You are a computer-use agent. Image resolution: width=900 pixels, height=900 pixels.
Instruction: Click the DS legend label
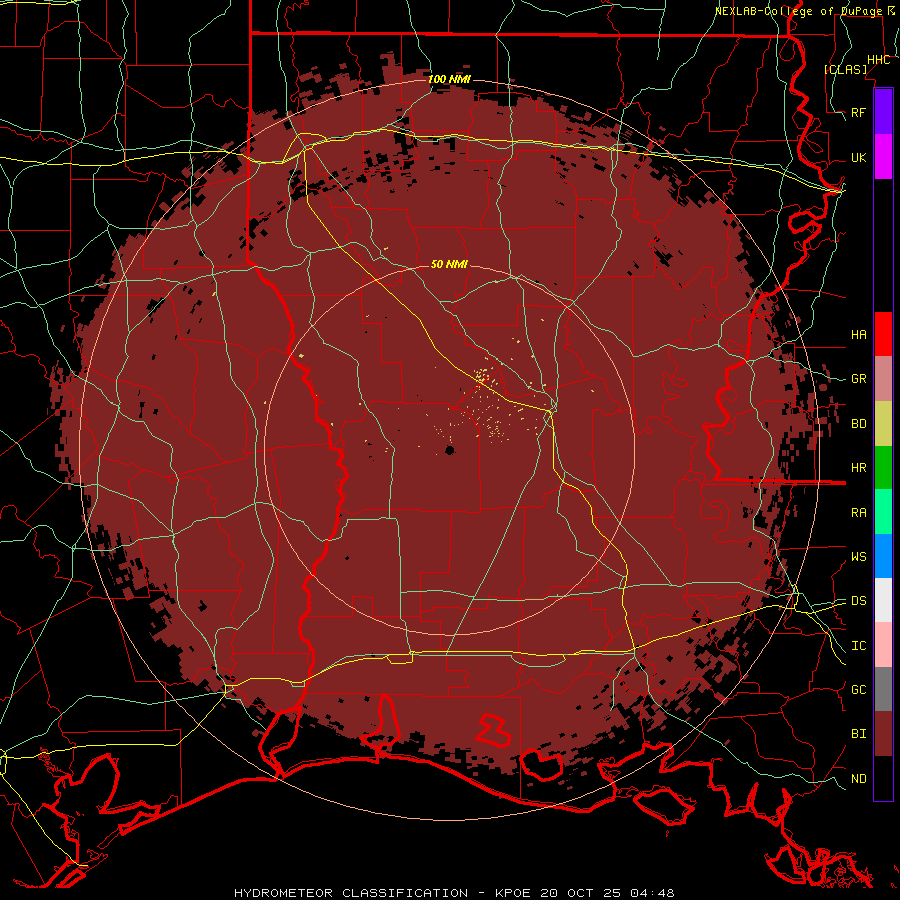[x=858, y=601]
